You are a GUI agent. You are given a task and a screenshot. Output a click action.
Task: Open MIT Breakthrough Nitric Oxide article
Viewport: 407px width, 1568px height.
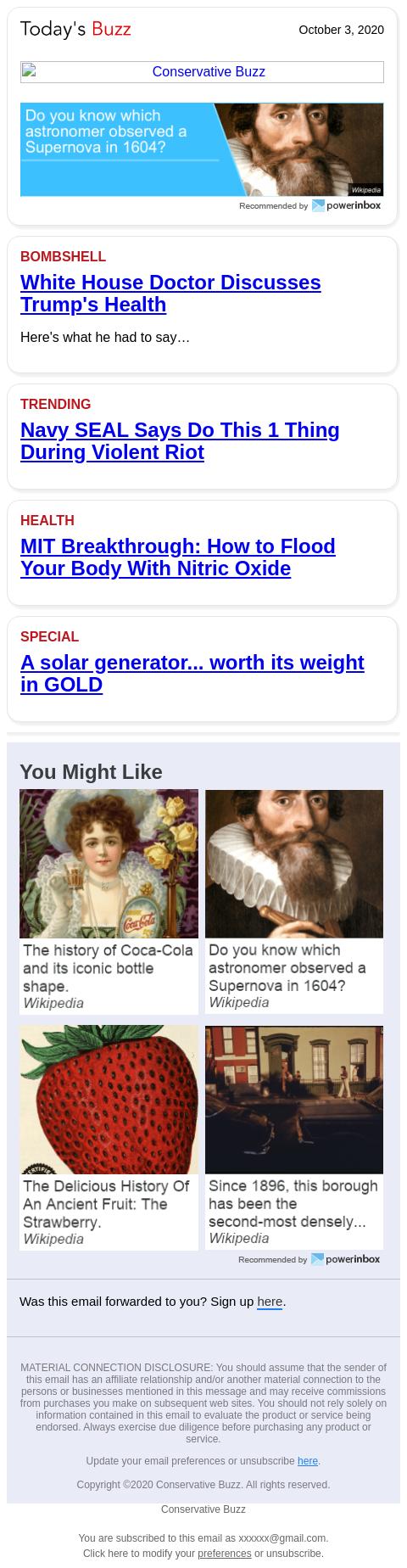[178, 557]
